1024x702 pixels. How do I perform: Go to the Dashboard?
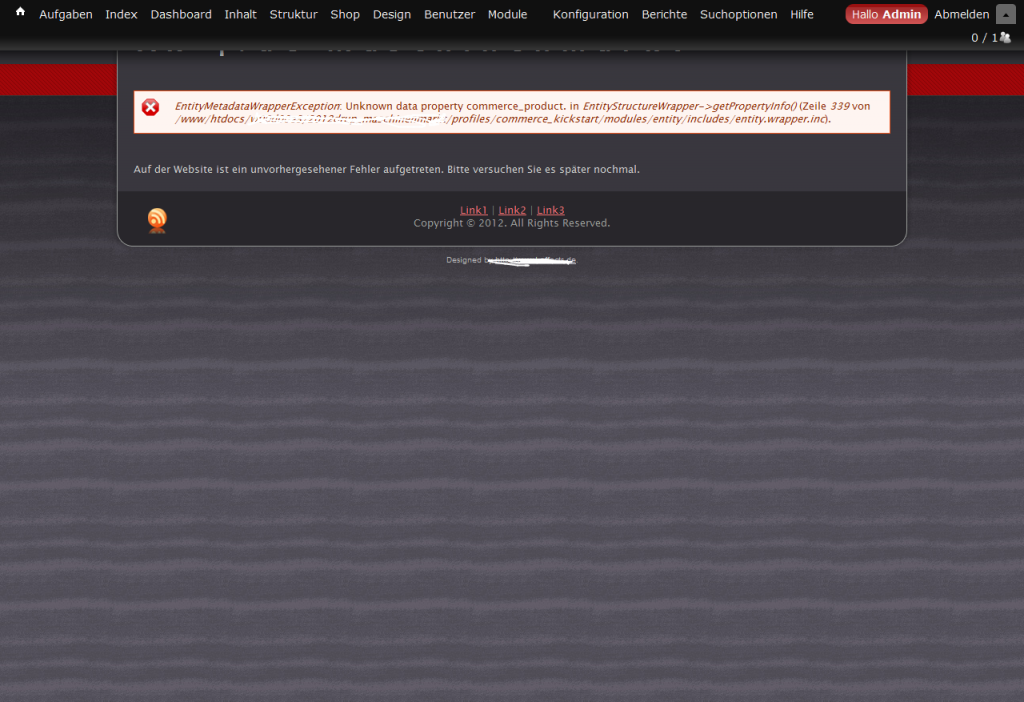(181, 15)
